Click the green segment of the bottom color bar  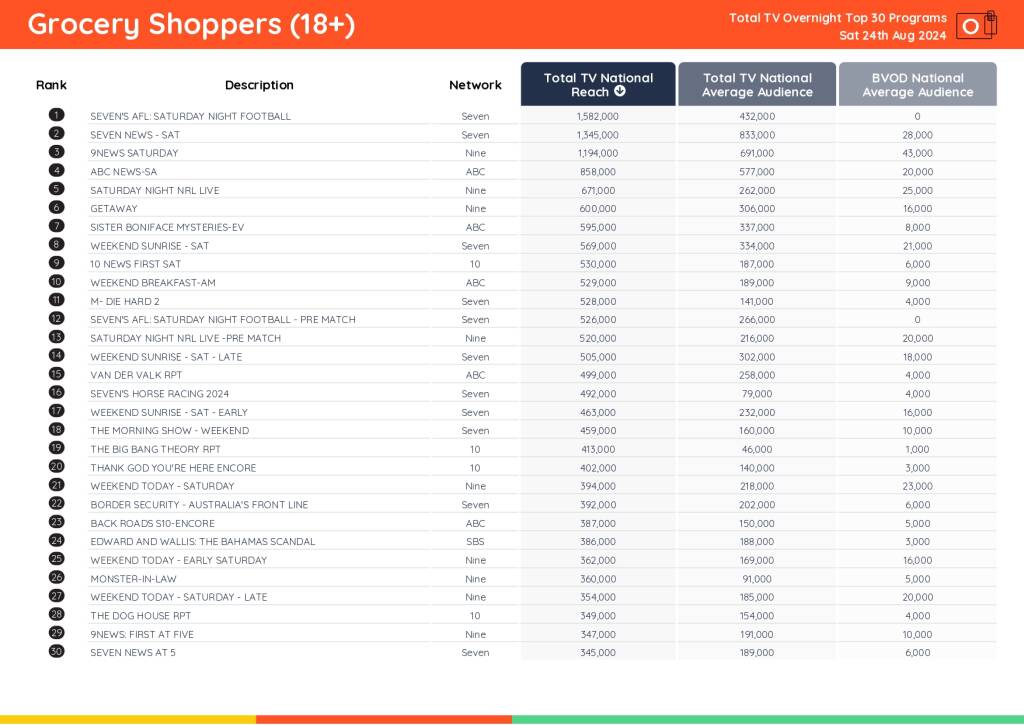coord(767,719)
